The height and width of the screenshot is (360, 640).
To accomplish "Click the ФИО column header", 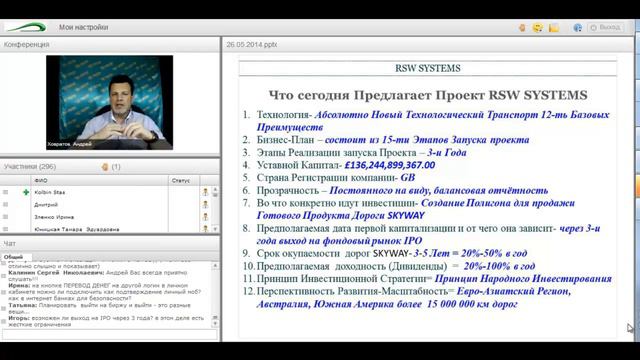I will [x=100, y=180].
